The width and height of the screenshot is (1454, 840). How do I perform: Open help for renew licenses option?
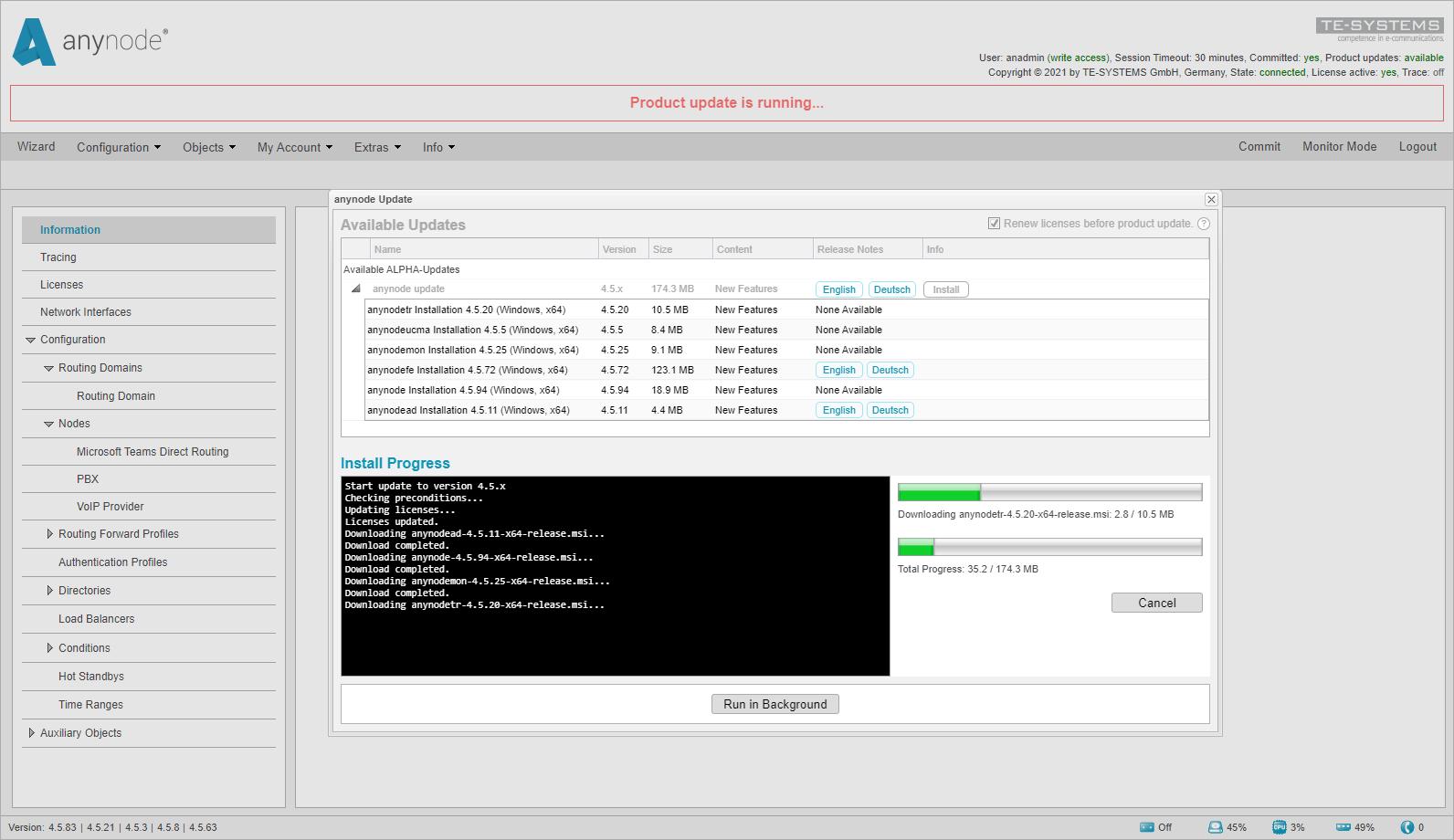coord(1203,224)
